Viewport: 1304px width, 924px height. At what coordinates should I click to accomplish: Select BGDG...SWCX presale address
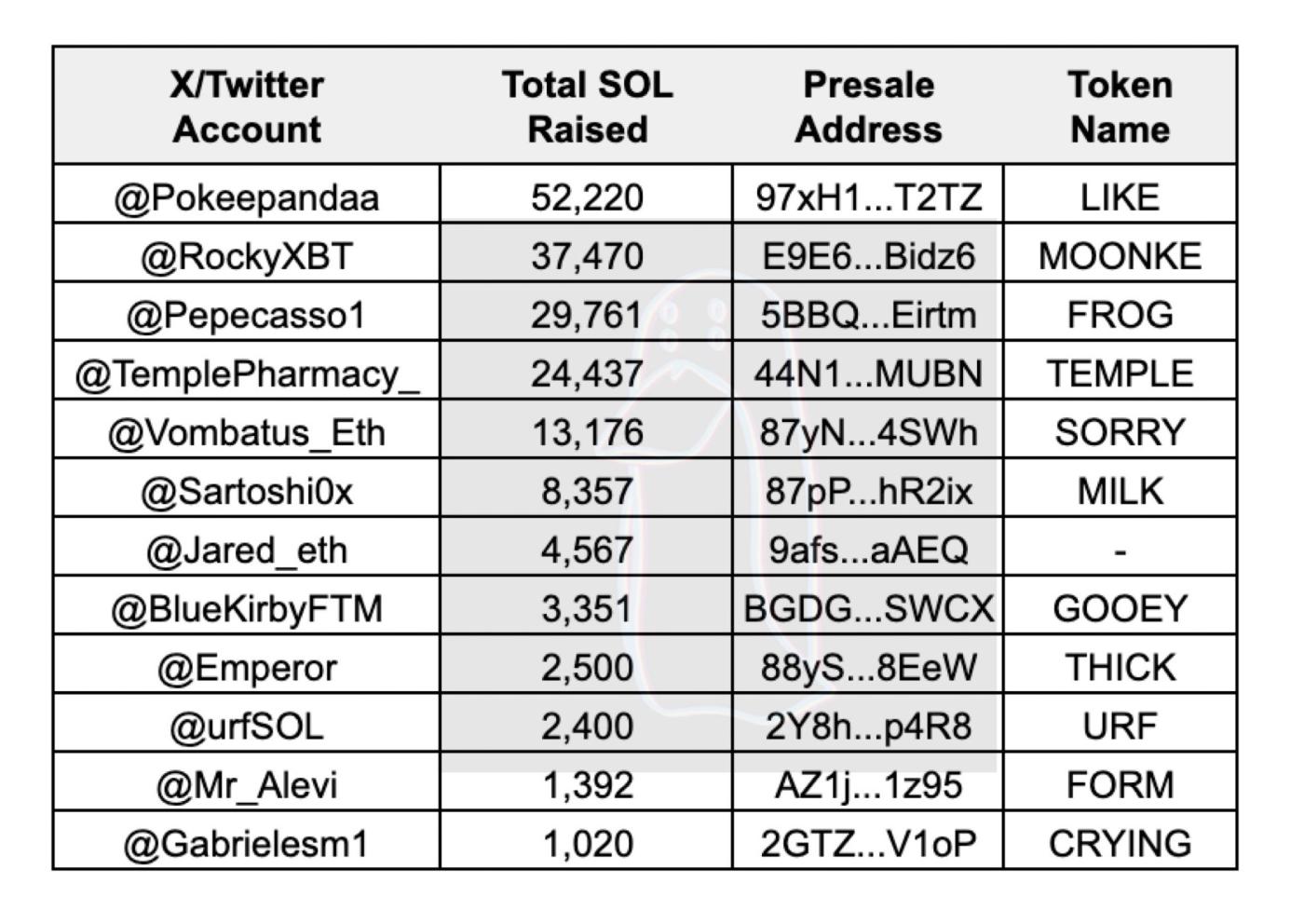(x=868, y=608)
